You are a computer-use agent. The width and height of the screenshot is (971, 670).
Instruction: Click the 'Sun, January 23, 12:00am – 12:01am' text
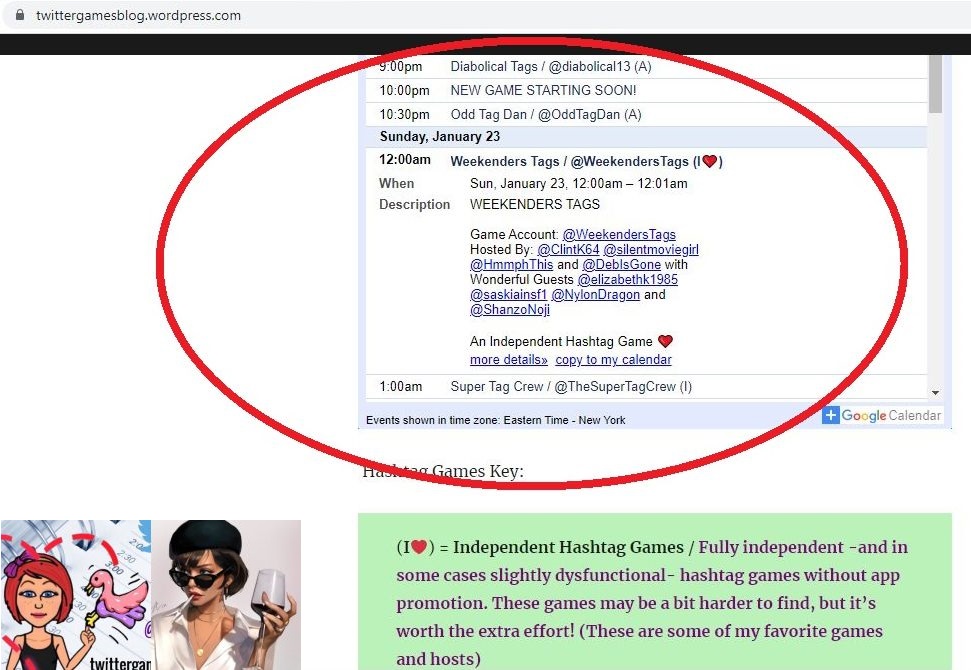[x=578, y=184]
